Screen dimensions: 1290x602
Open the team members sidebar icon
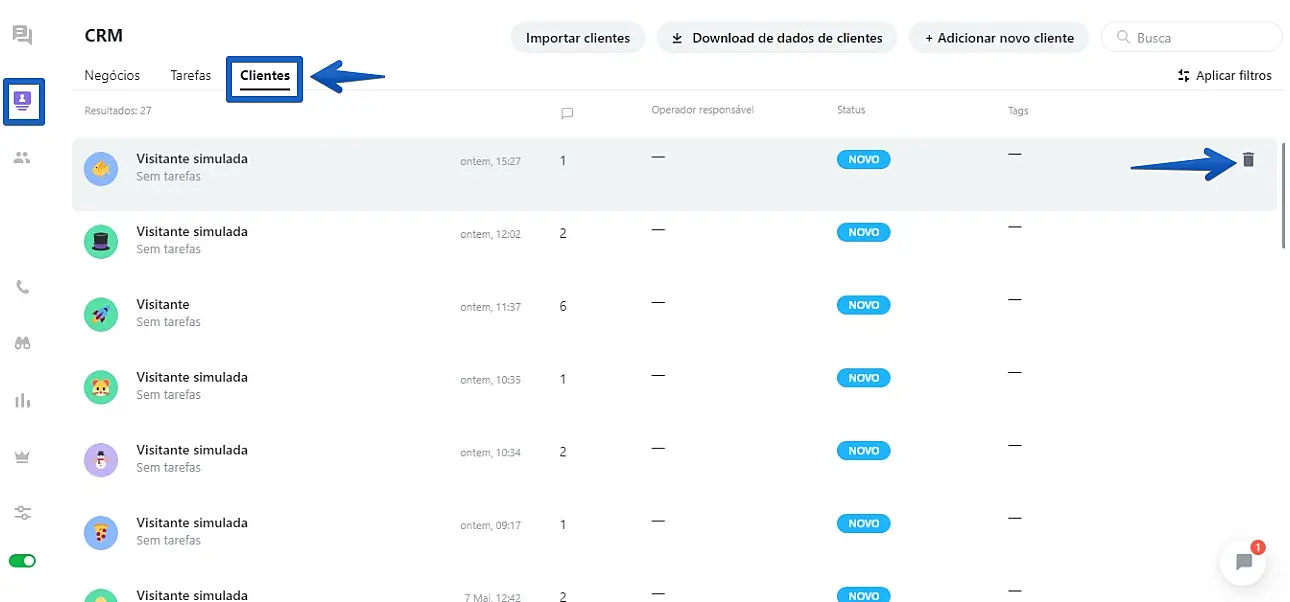[x=22, y=157]
